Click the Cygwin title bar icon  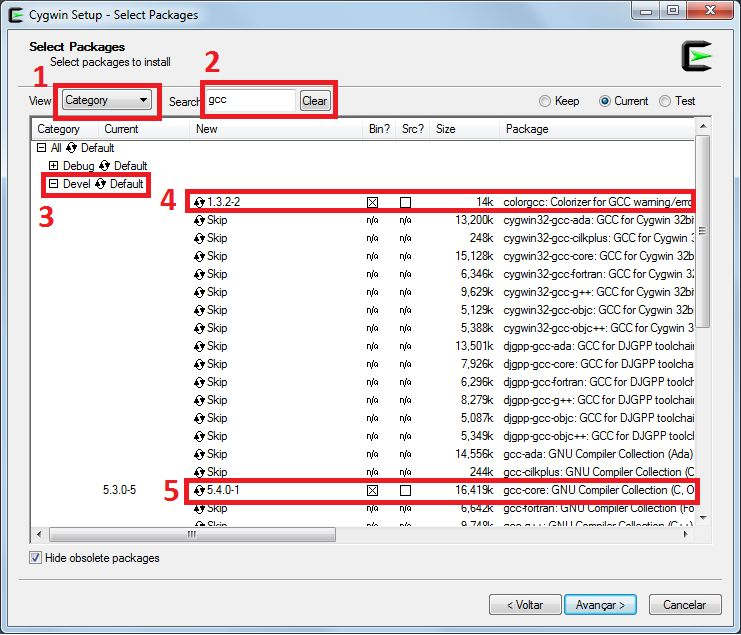(16, 15)
